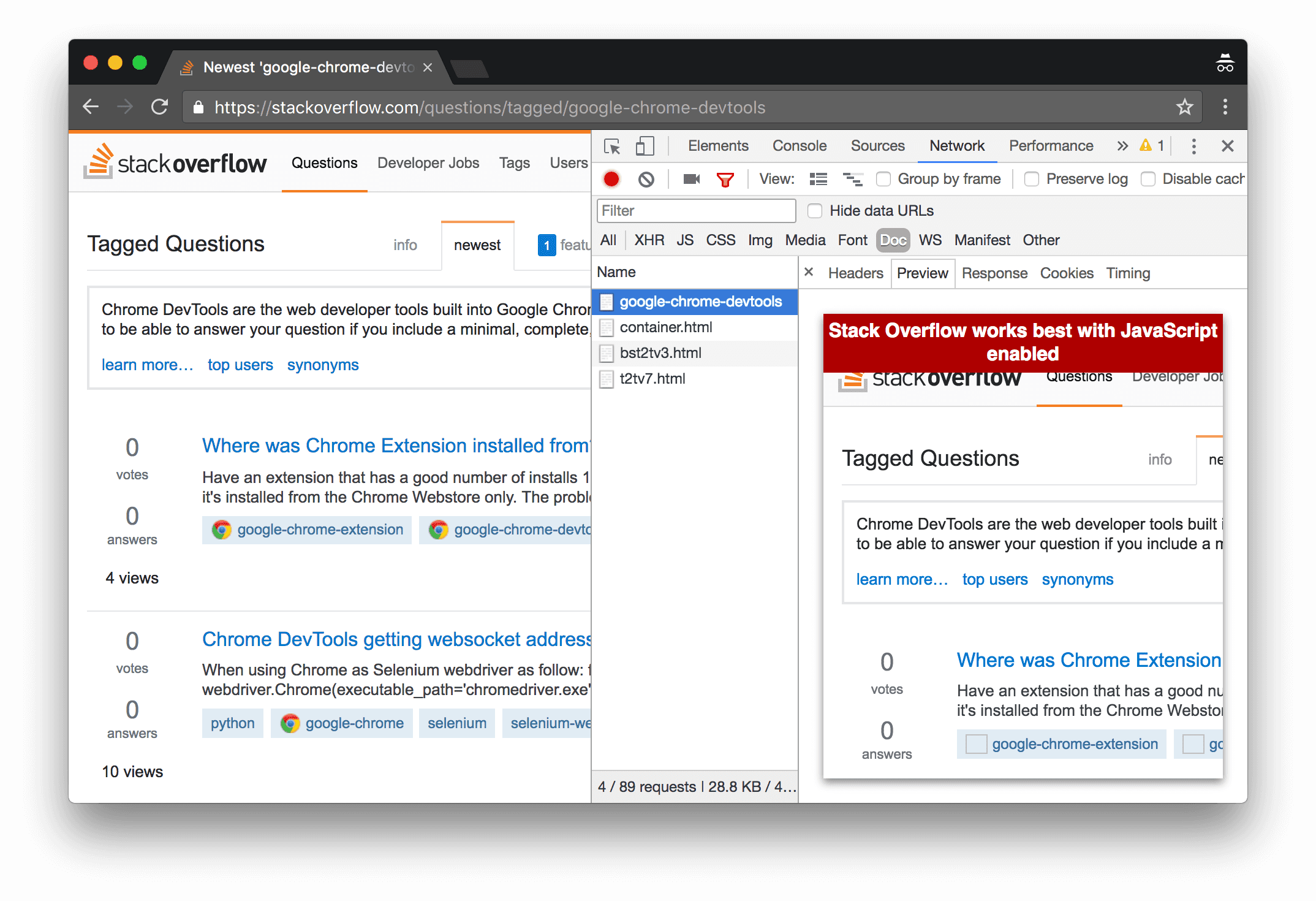
Task: Open the Filter input field
Action: 697,211
